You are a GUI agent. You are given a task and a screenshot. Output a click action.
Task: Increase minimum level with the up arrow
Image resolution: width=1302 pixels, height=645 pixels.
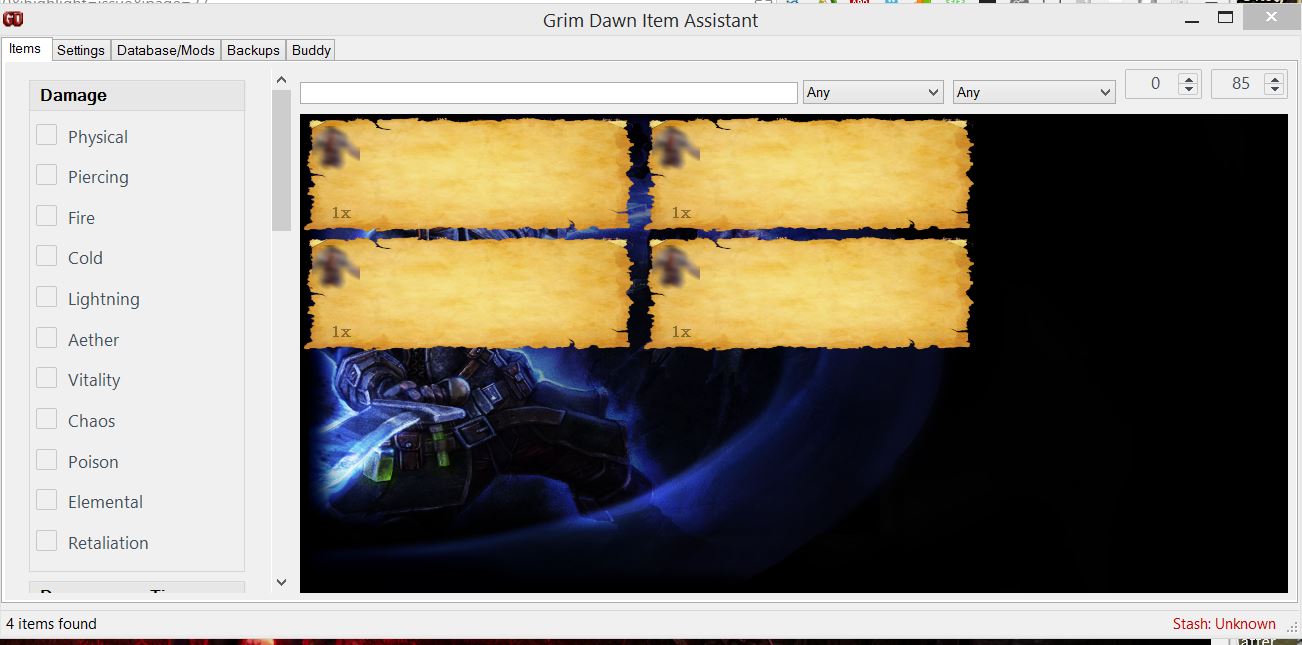(x=1188, y=79)
